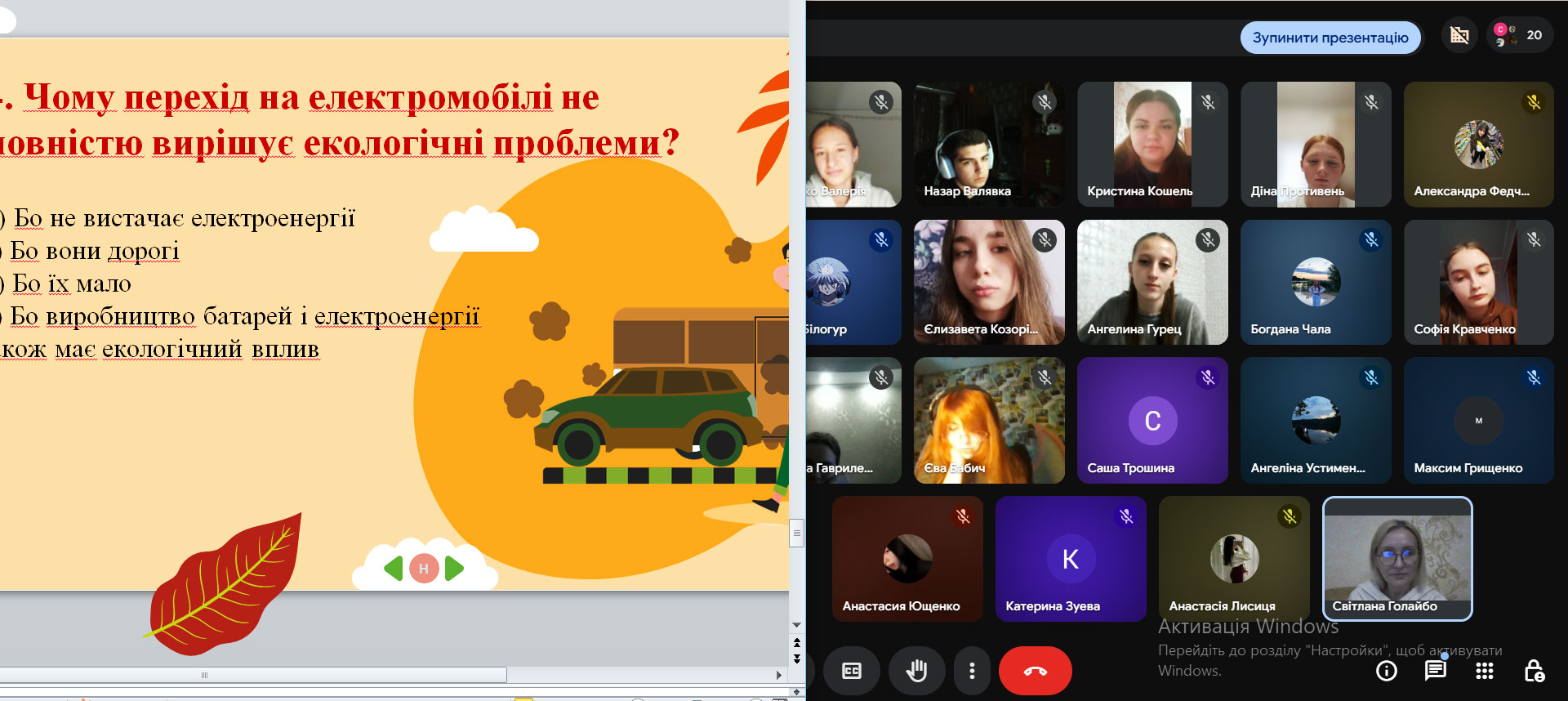Raise hand in the meeting
Image resolution: width=1568 pixels, height=701 pixels.
tap(916, 671)
